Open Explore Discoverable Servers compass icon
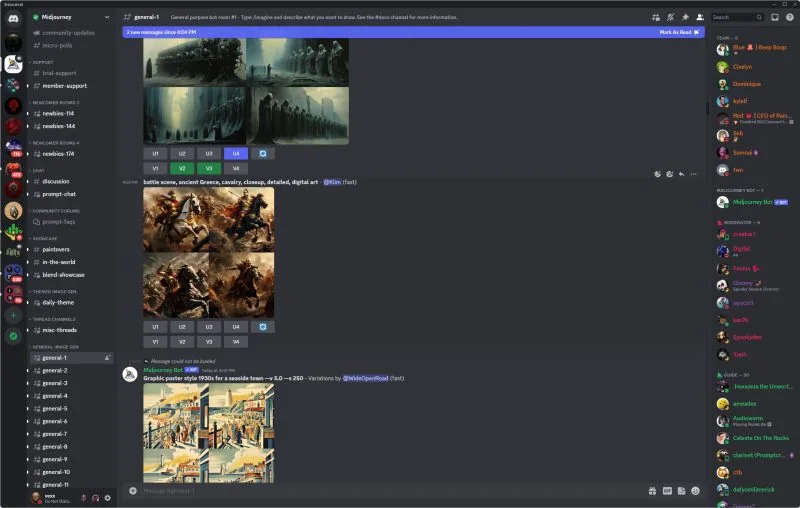This screenshot has height=508, width=800. coord(13,336)
